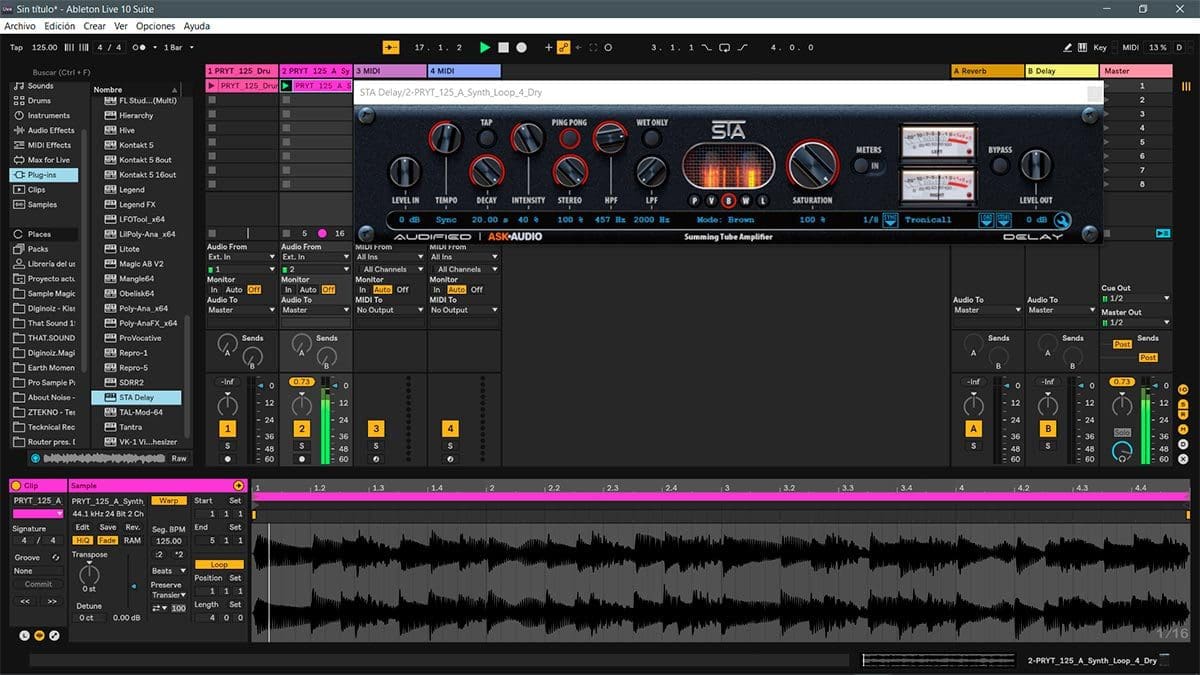This screenshot has height=675, width=1200.
Task: Select the V mode button in STA Delay
Action: [712, 200]
